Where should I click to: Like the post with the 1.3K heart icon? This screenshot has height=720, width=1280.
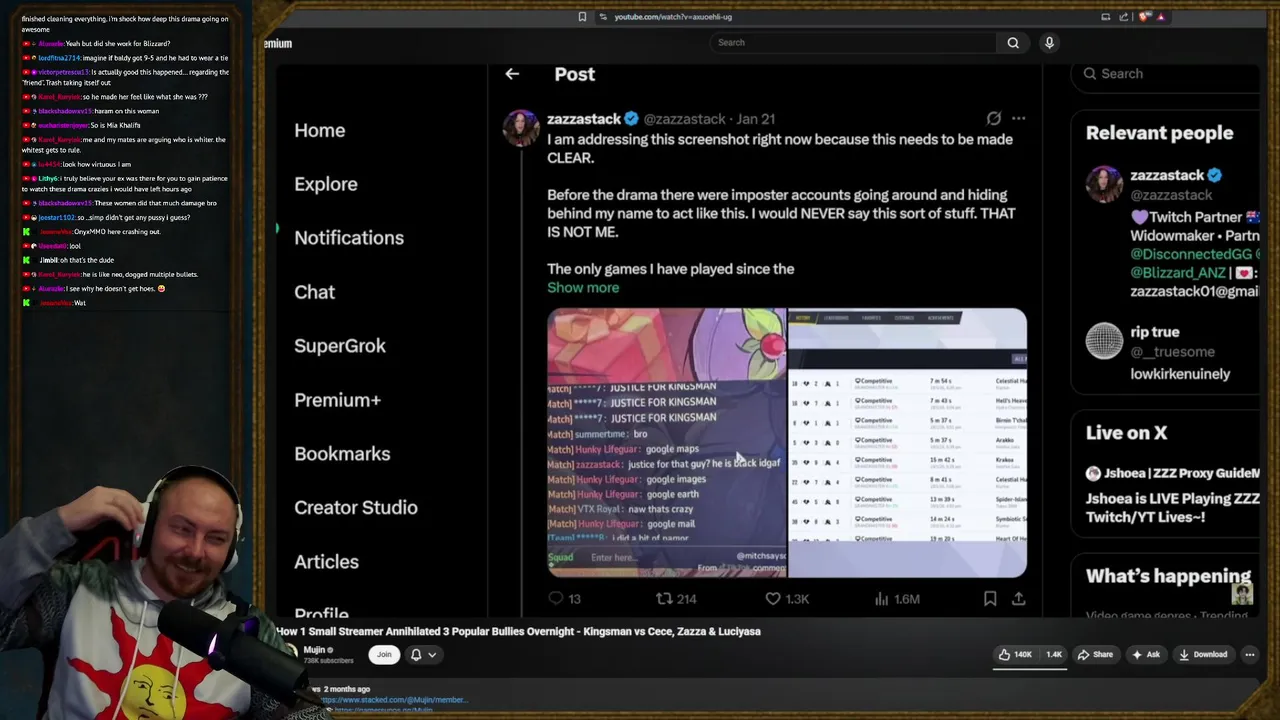pos(772,598)
